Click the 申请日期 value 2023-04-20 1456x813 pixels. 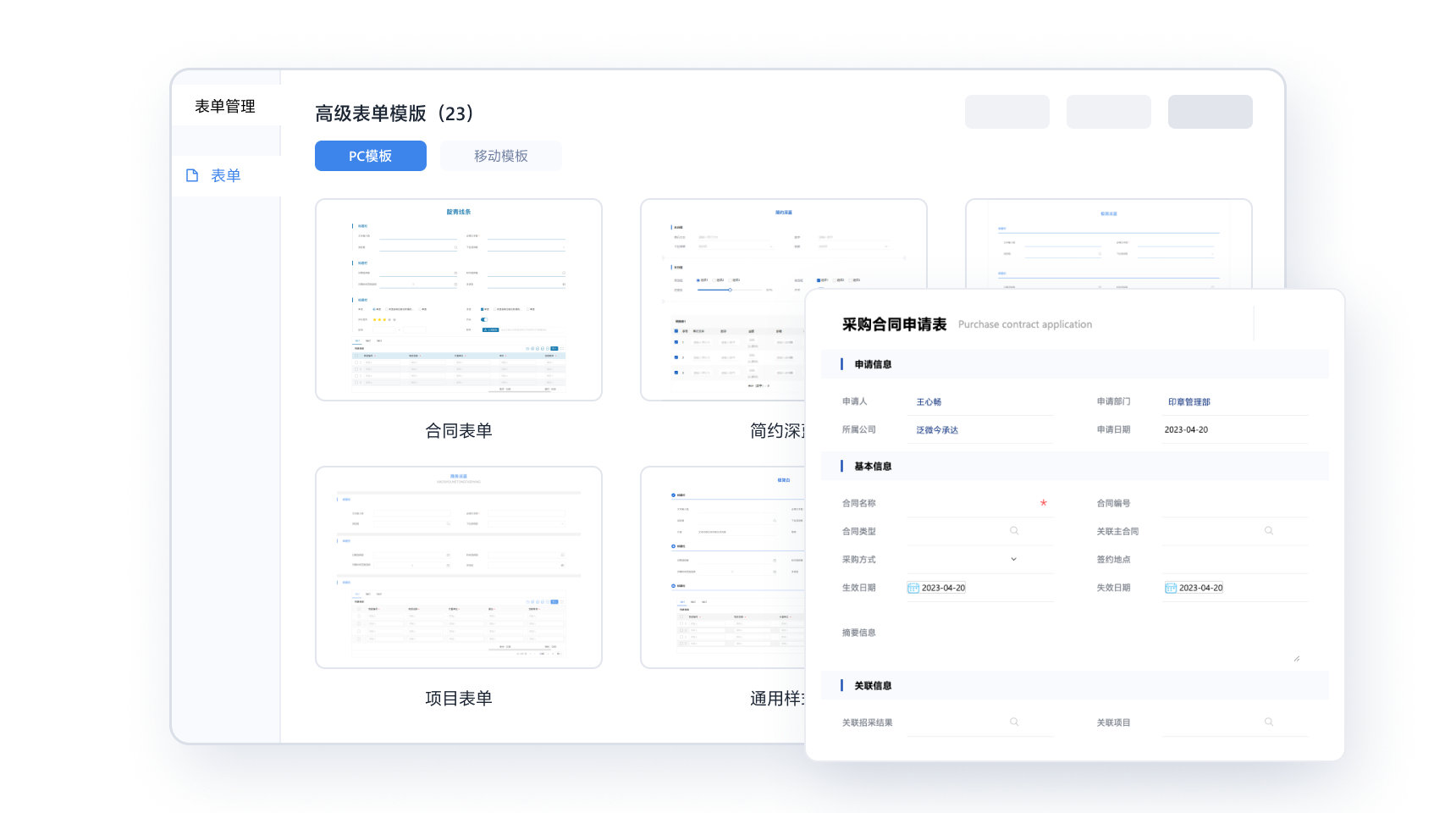1186,430
